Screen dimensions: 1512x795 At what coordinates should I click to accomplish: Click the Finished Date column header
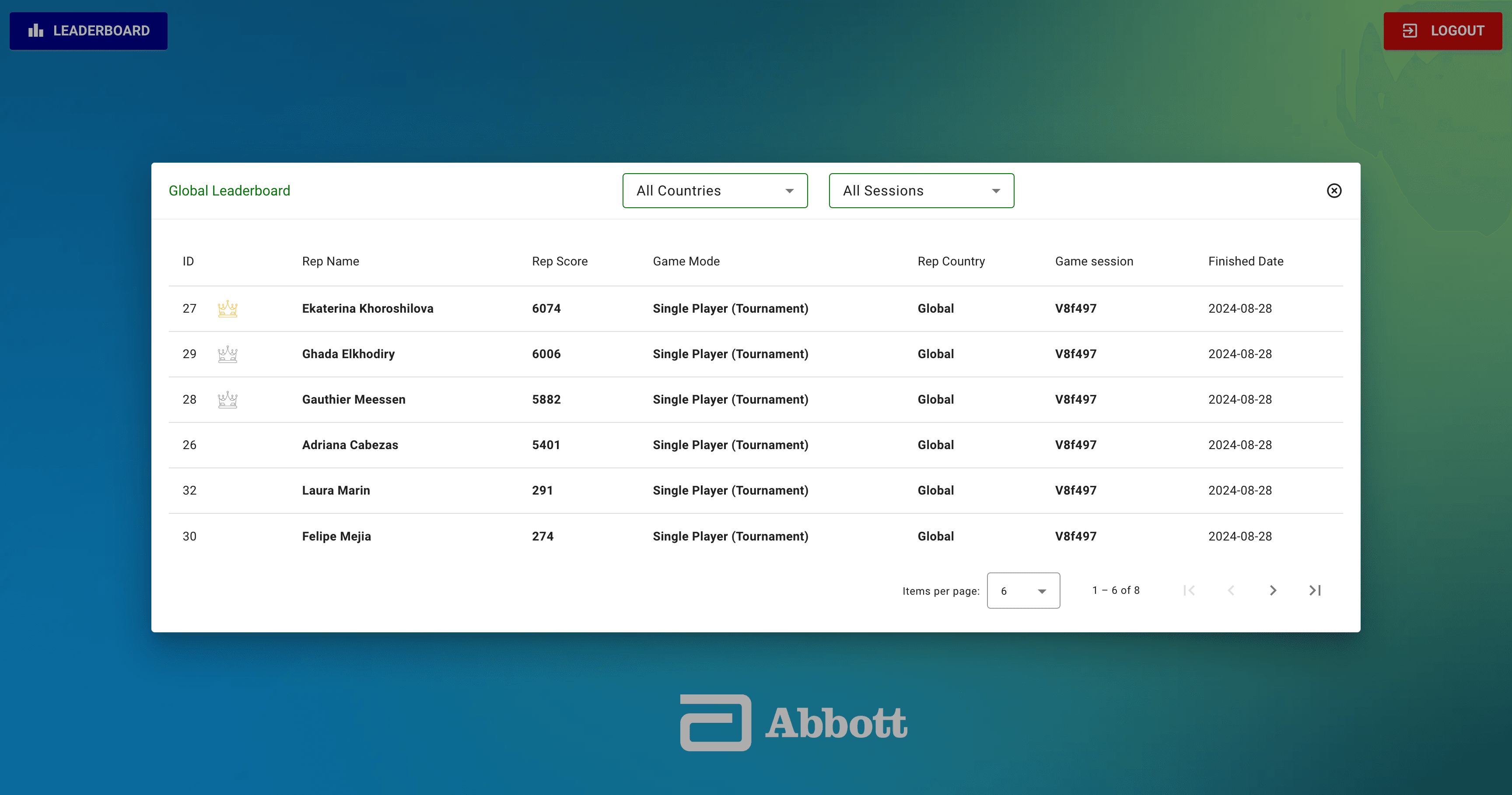(x=1246, y=262)
